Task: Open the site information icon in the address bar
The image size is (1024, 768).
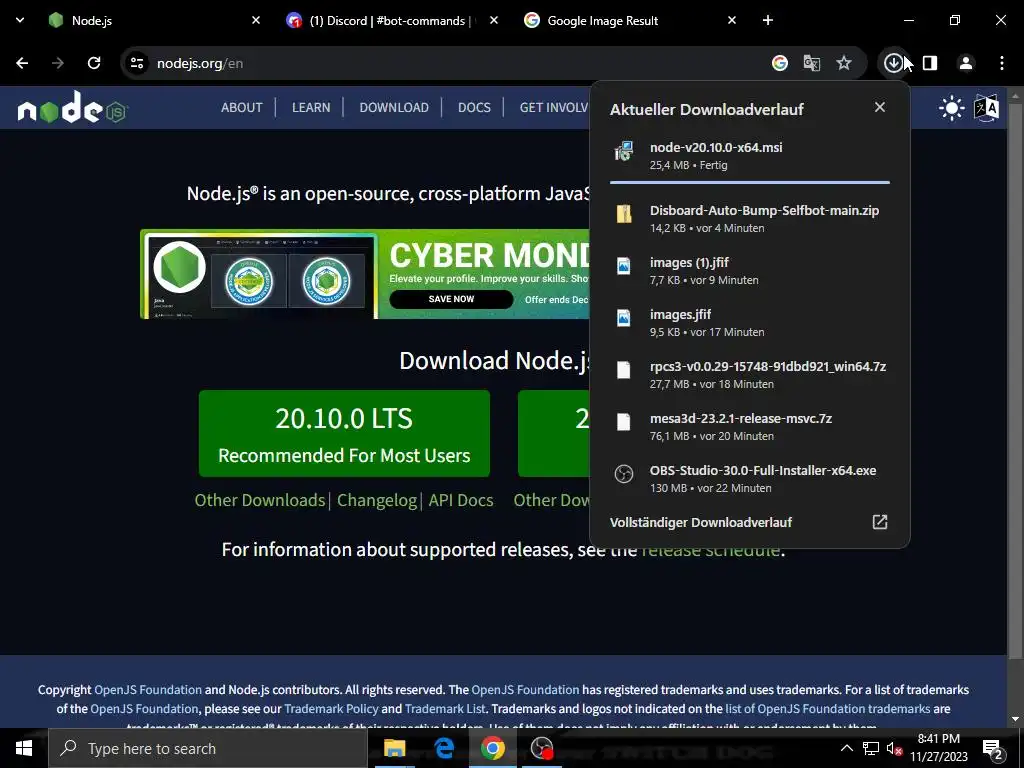Action: (x=137, y=63)
